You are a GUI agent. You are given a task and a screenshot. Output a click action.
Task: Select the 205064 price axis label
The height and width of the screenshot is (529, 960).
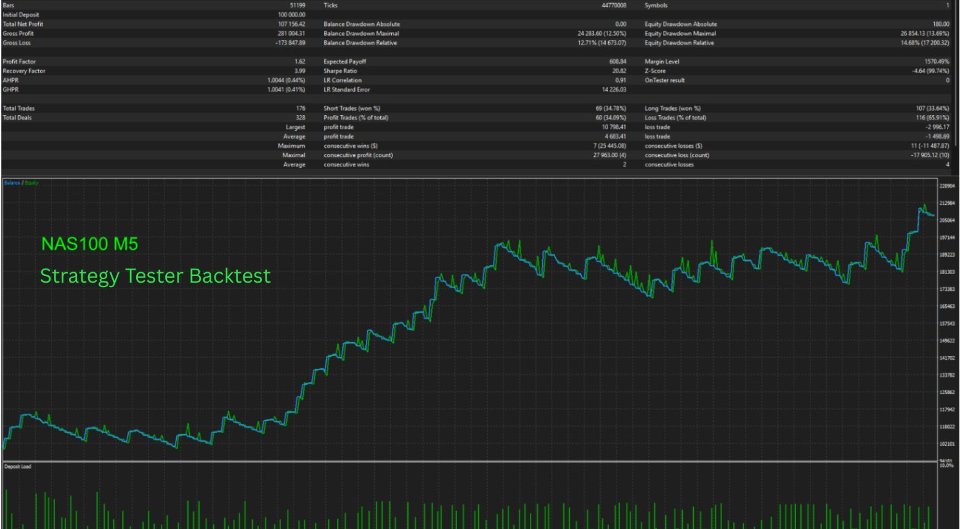947,220
